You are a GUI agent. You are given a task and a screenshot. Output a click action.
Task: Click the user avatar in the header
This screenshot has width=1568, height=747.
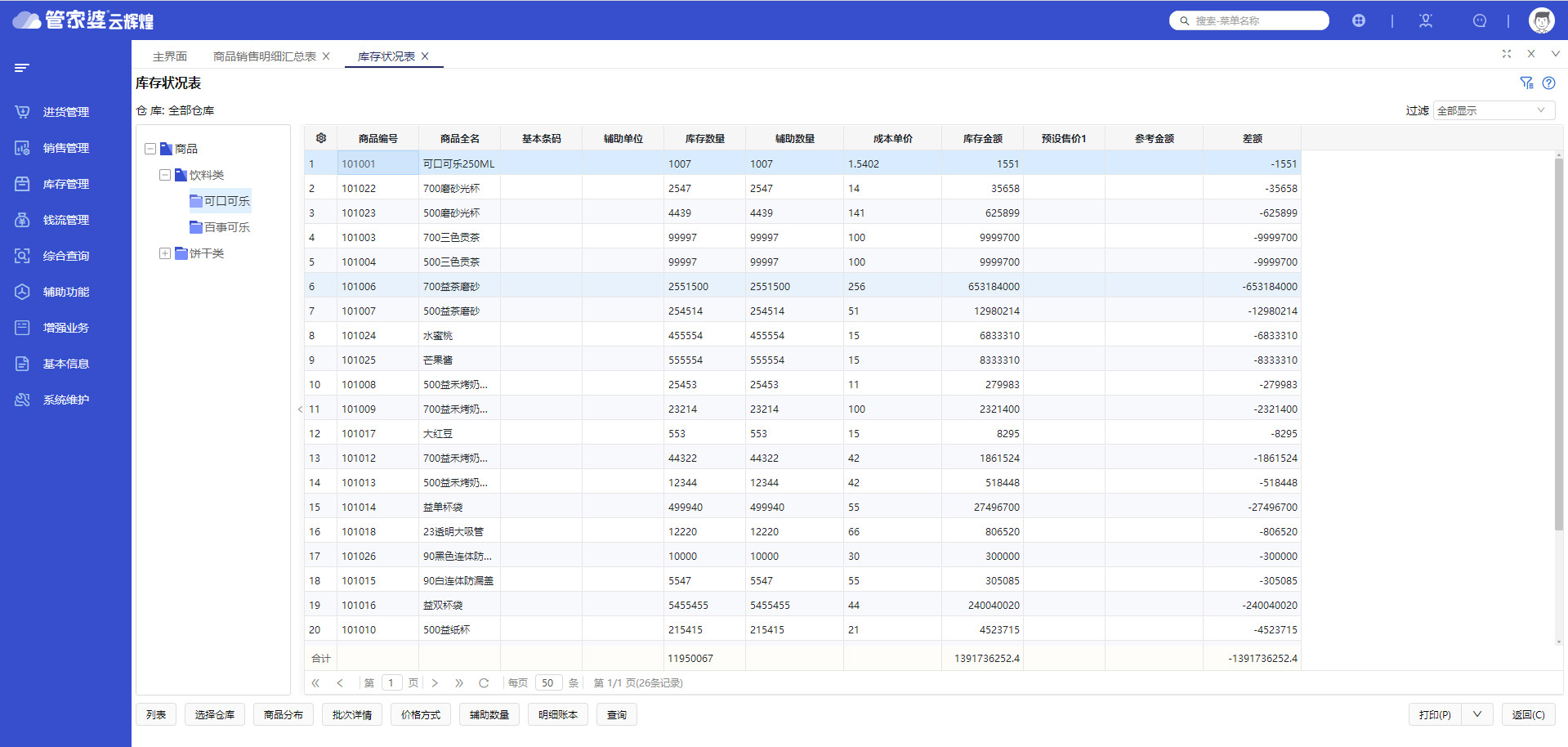[x=1541, y=20]
